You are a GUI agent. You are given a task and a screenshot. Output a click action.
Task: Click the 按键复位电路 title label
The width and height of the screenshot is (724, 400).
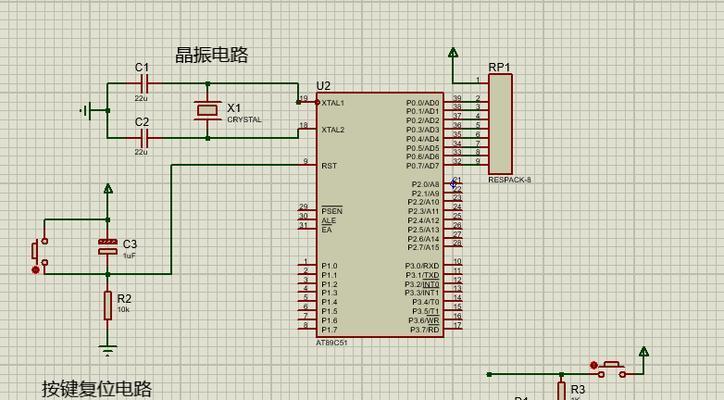pos(97,389)
